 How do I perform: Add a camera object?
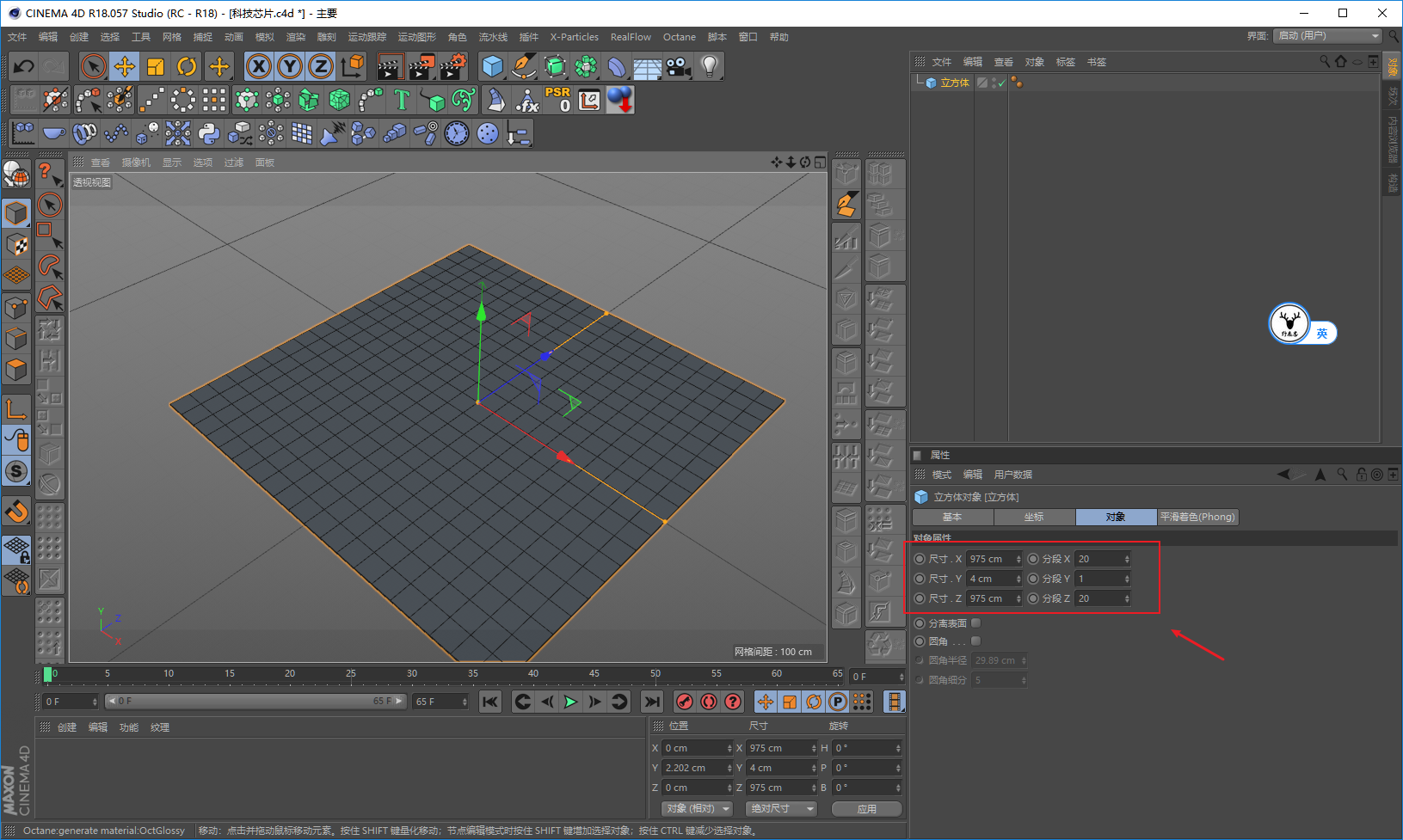pos(679,66)
